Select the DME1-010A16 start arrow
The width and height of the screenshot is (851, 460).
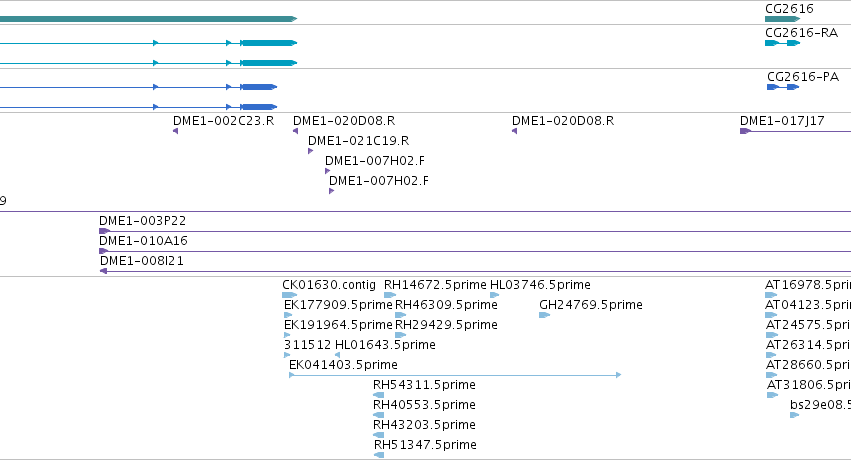pyautogui.click(x=103, y=251)
